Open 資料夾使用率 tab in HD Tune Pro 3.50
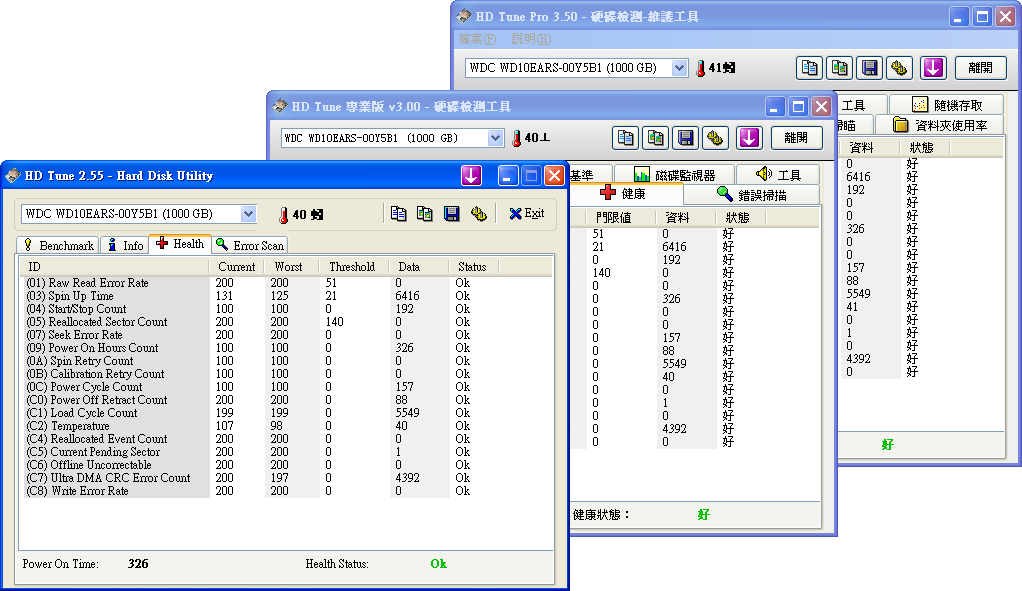Image resolution: width=1022 pixels, height=591 pixels. [x=940, y=124]
